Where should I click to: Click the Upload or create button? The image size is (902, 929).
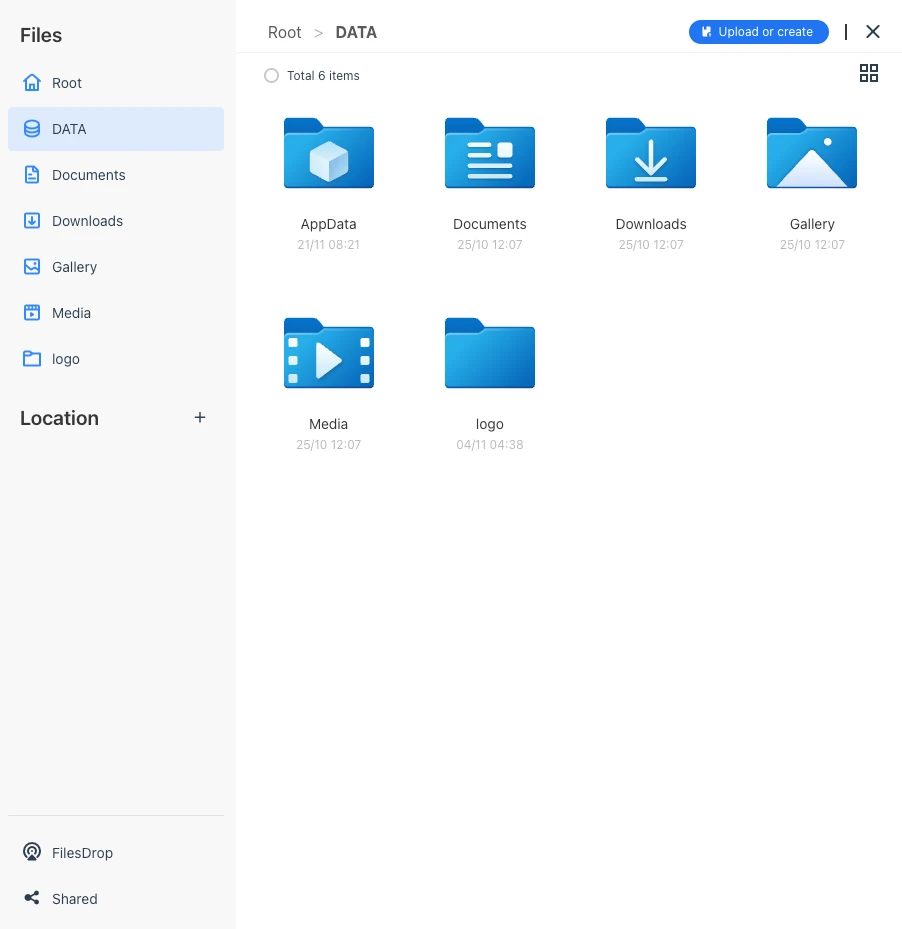pos(759,32)
